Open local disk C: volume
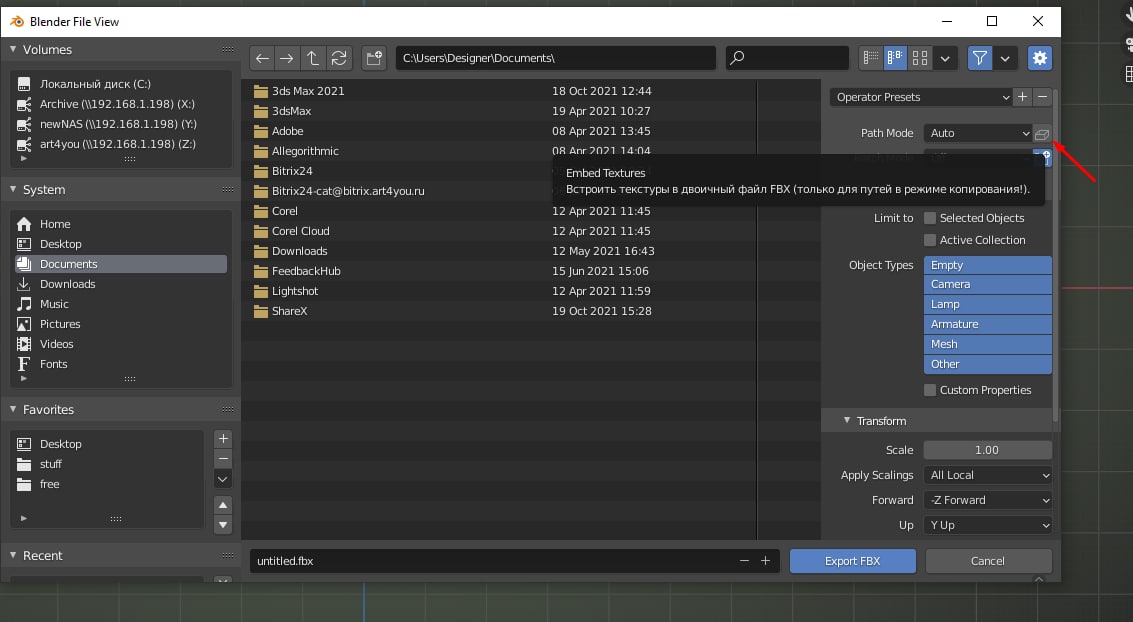The height and width of the screenshot is (622, 1133). click(x=121, y=84)
